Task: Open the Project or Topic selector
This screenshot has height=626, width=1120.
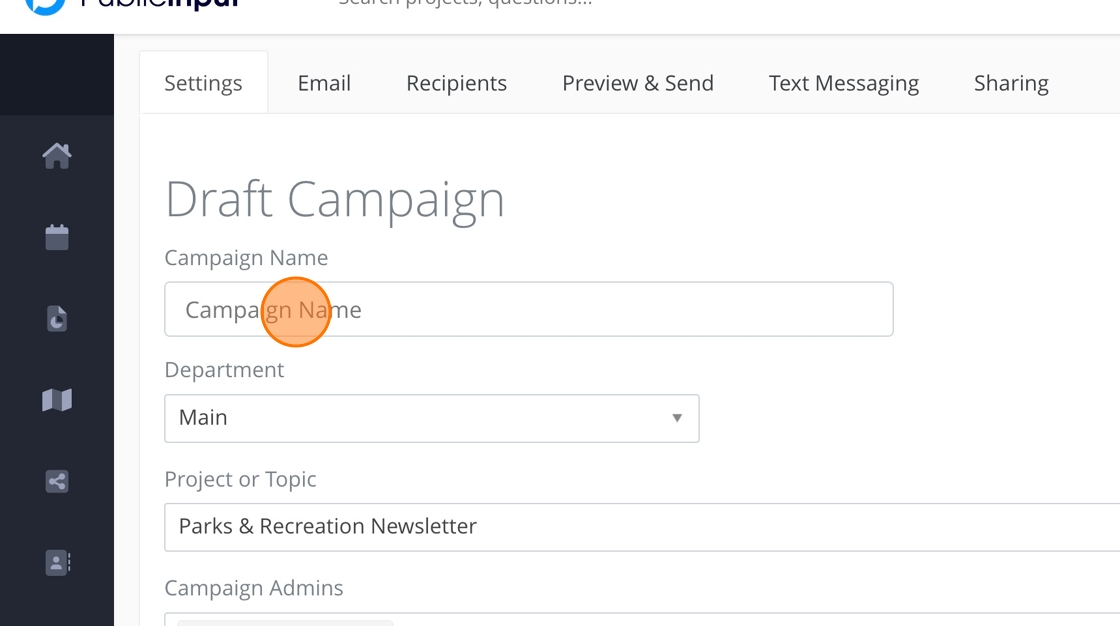Action: [640, 526]
